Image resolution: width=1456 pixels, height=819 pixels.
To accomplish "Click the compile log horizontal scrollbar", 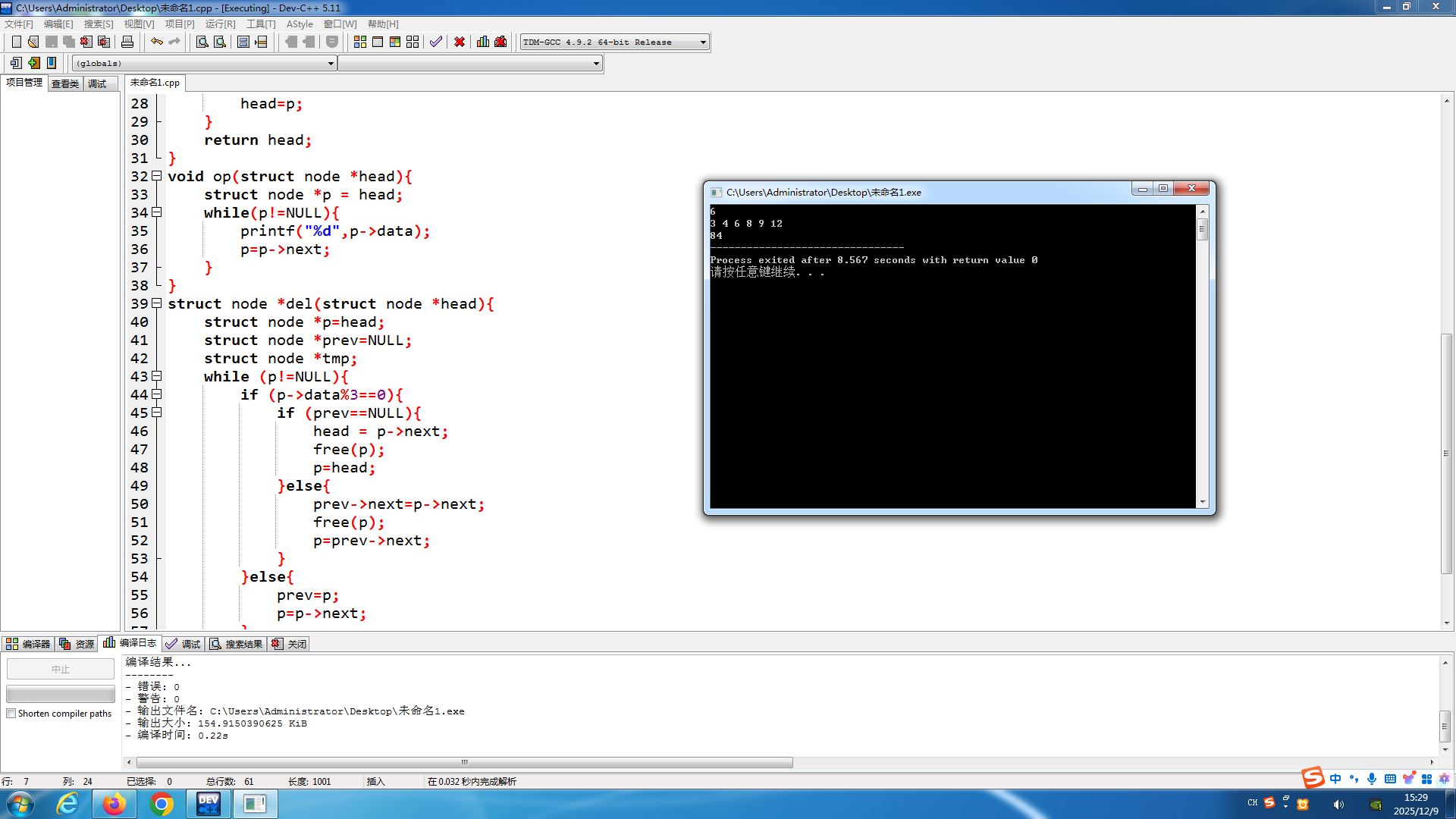I will [x=464, y=762].
